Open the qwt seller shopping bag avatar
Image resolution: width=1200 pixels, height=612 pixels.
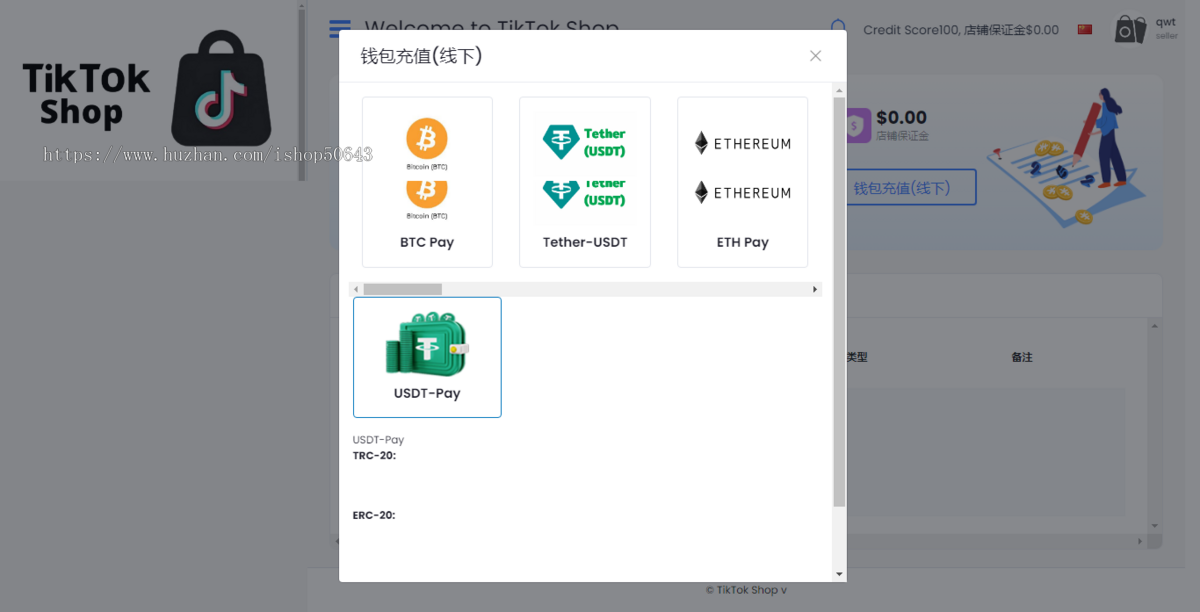click(x=1131, y=29)
